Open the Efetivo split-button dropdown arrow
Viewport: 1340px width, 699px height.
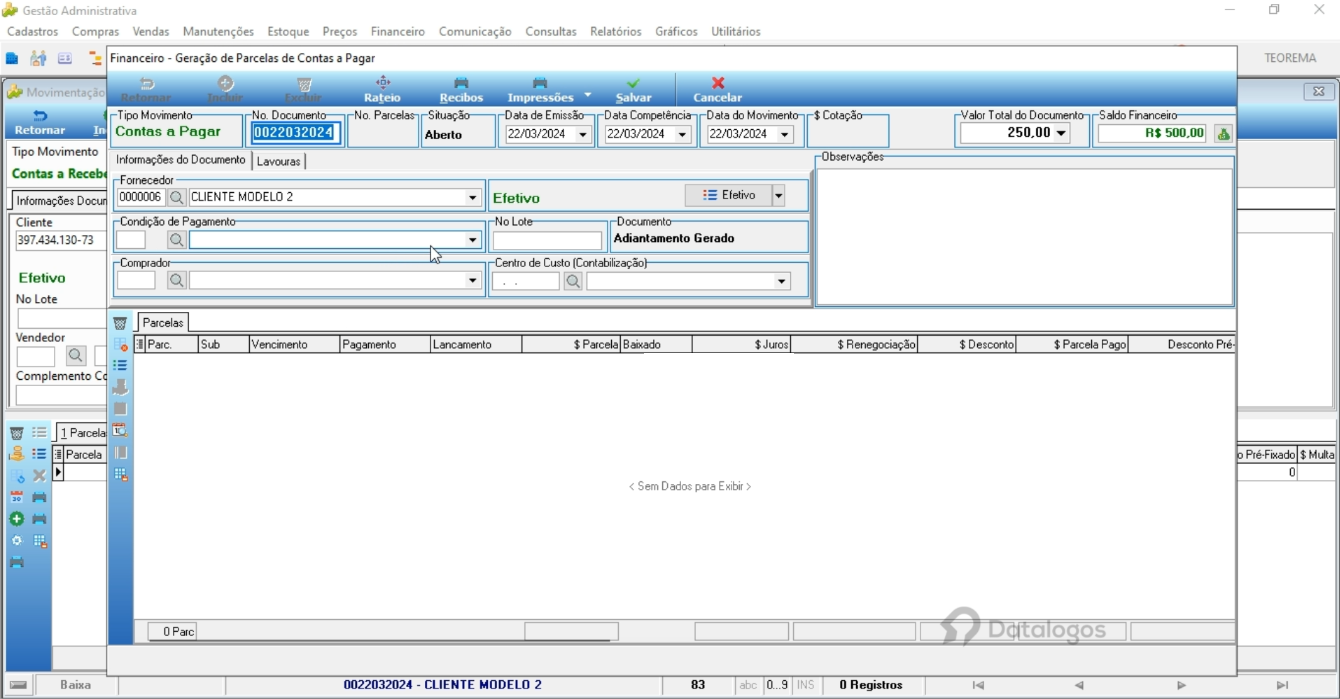[778, 196]
